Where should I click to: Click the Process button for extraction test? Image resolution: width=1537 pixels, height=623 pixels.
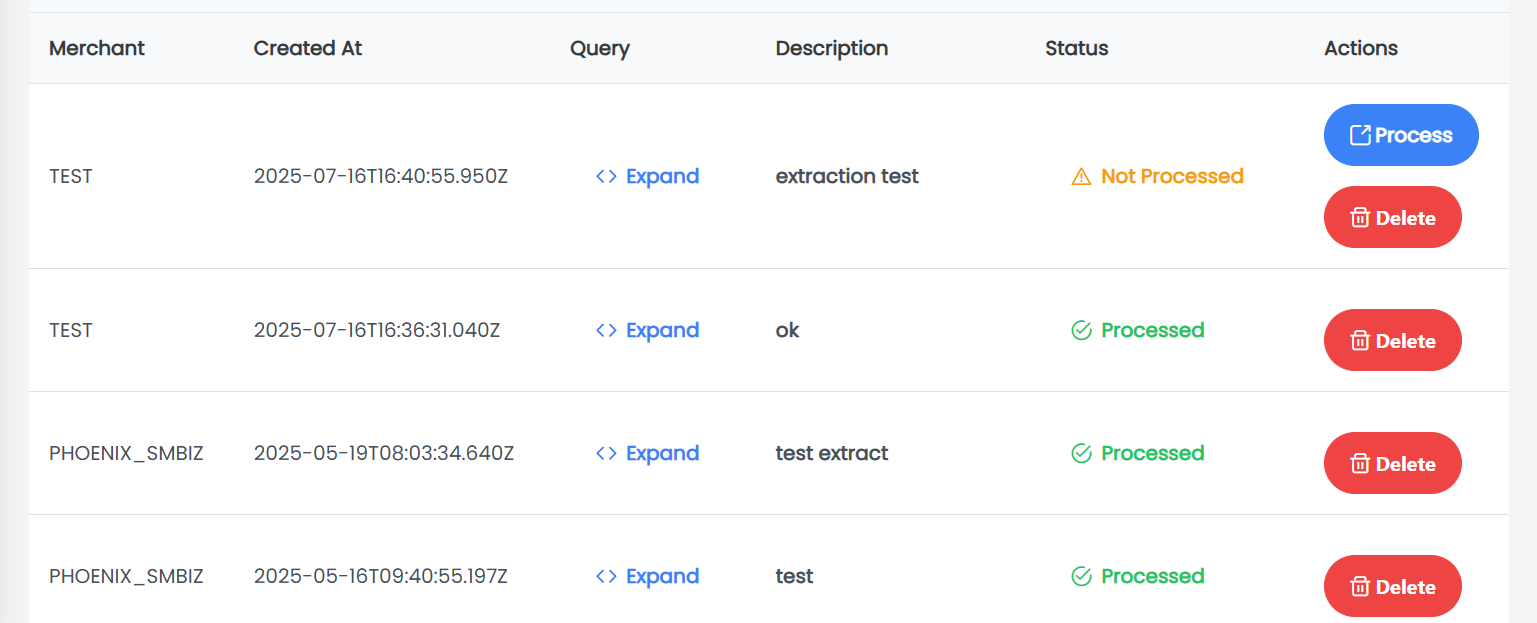(1401, 134)
